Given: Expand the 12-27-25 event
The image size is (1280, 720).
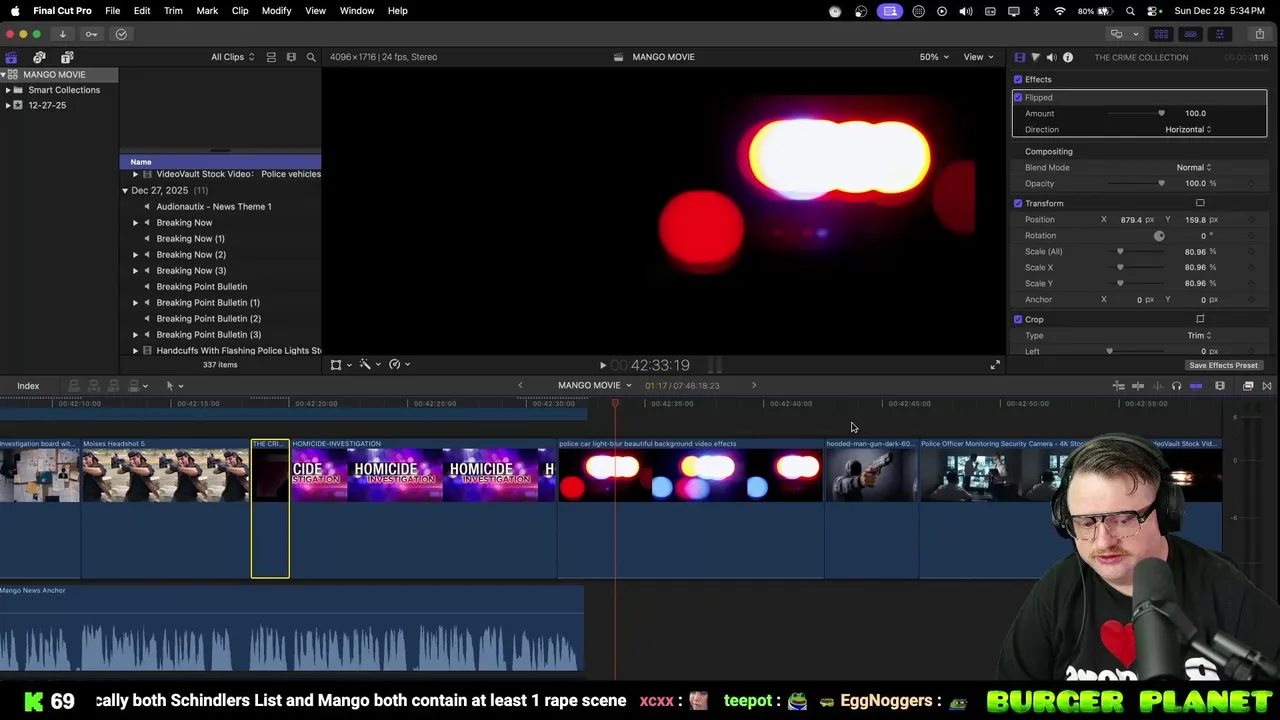Looking at the screenshot, I should click(8, 106).
